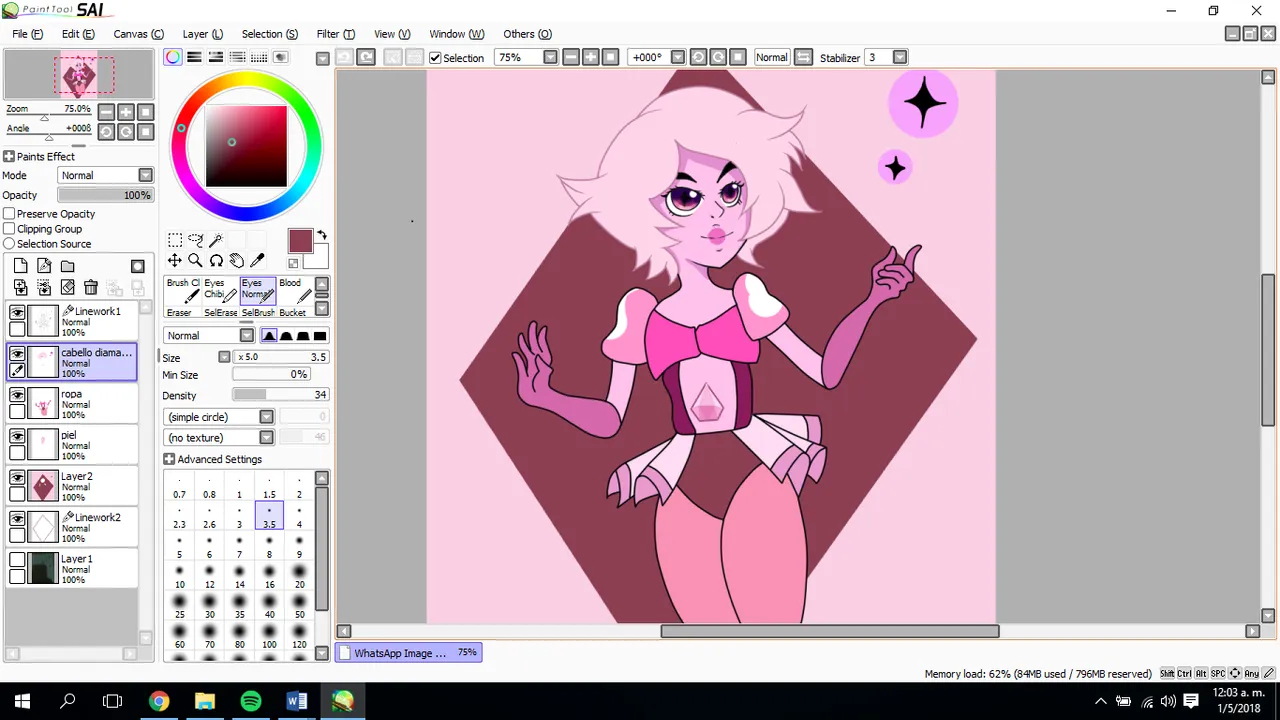Select the Move tool

(x=175, y=261)
